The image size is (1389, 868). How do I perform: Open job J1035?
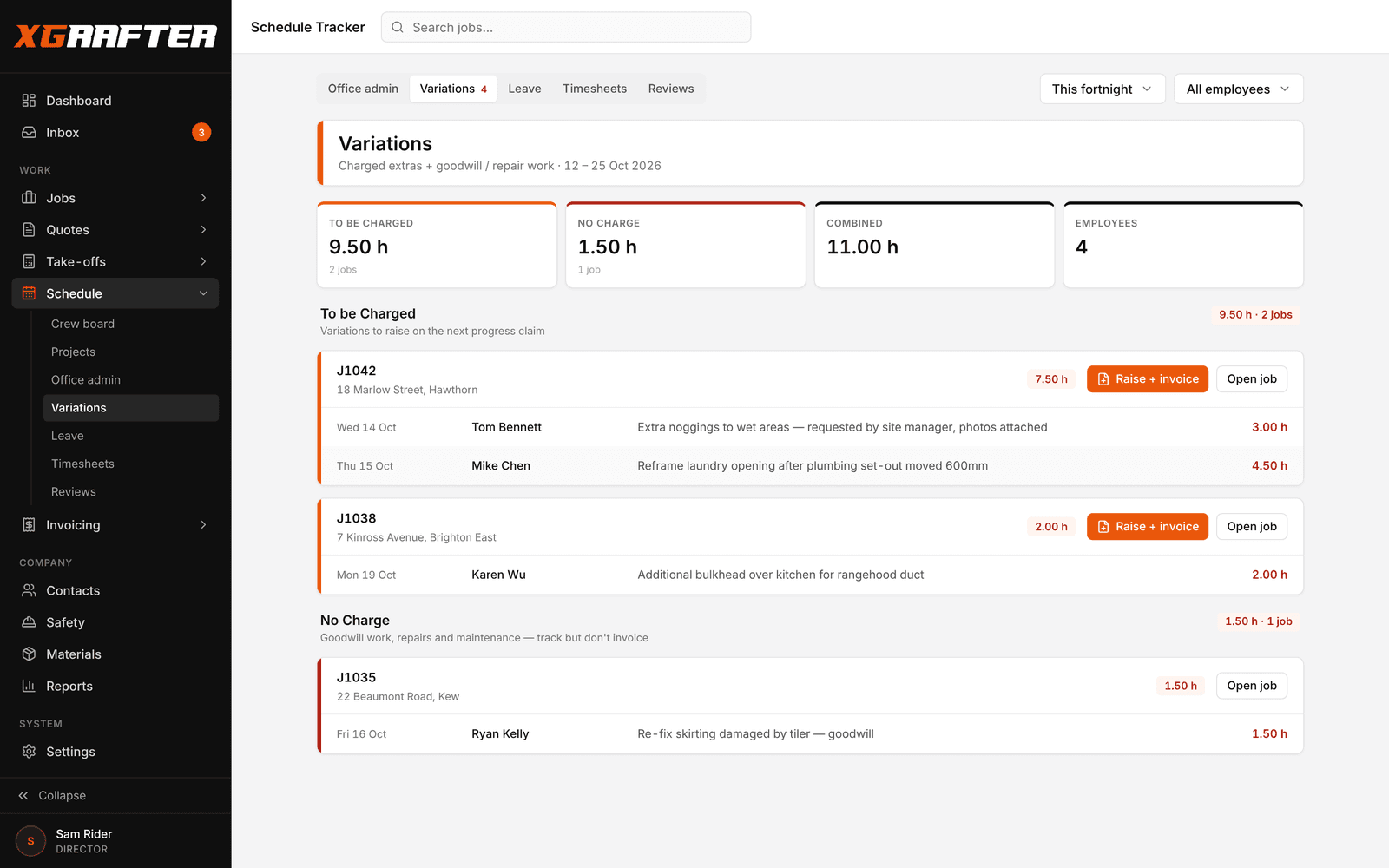click(1252, 686)
